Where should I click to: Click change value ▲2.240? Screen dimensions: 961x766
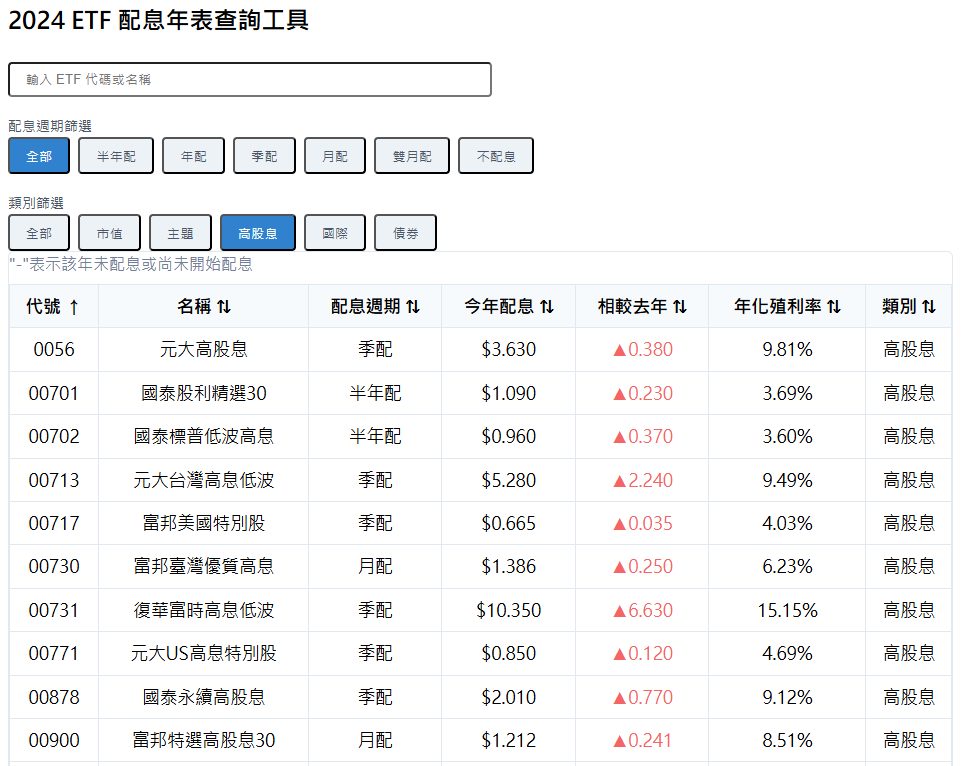642,480
